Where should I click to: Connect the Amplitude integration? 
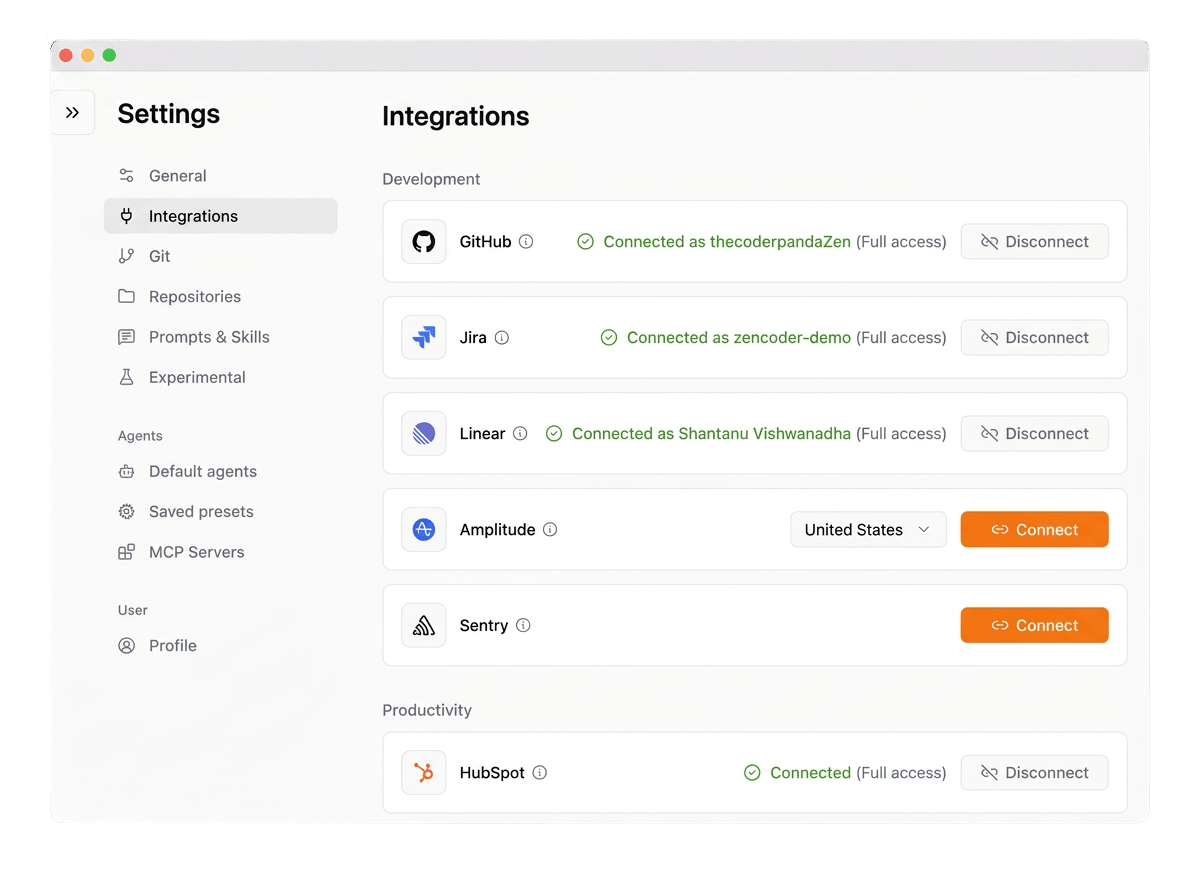(x=1035, y=530)
